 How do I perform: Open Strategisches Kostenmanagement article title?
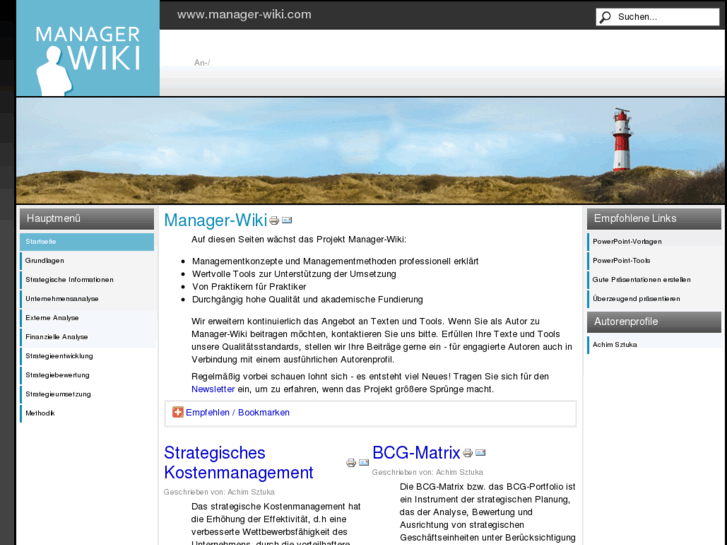(x=238, y=462)
